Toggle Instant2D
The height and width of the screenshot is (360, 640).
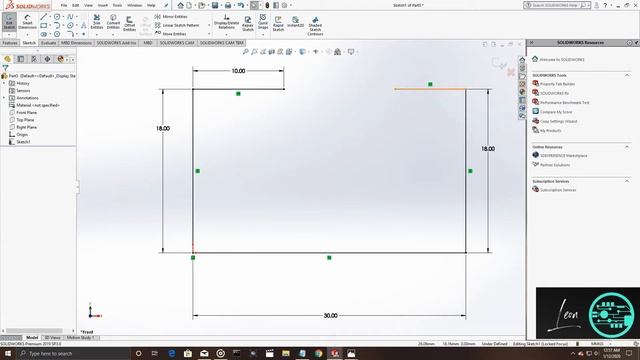point(296,22)
